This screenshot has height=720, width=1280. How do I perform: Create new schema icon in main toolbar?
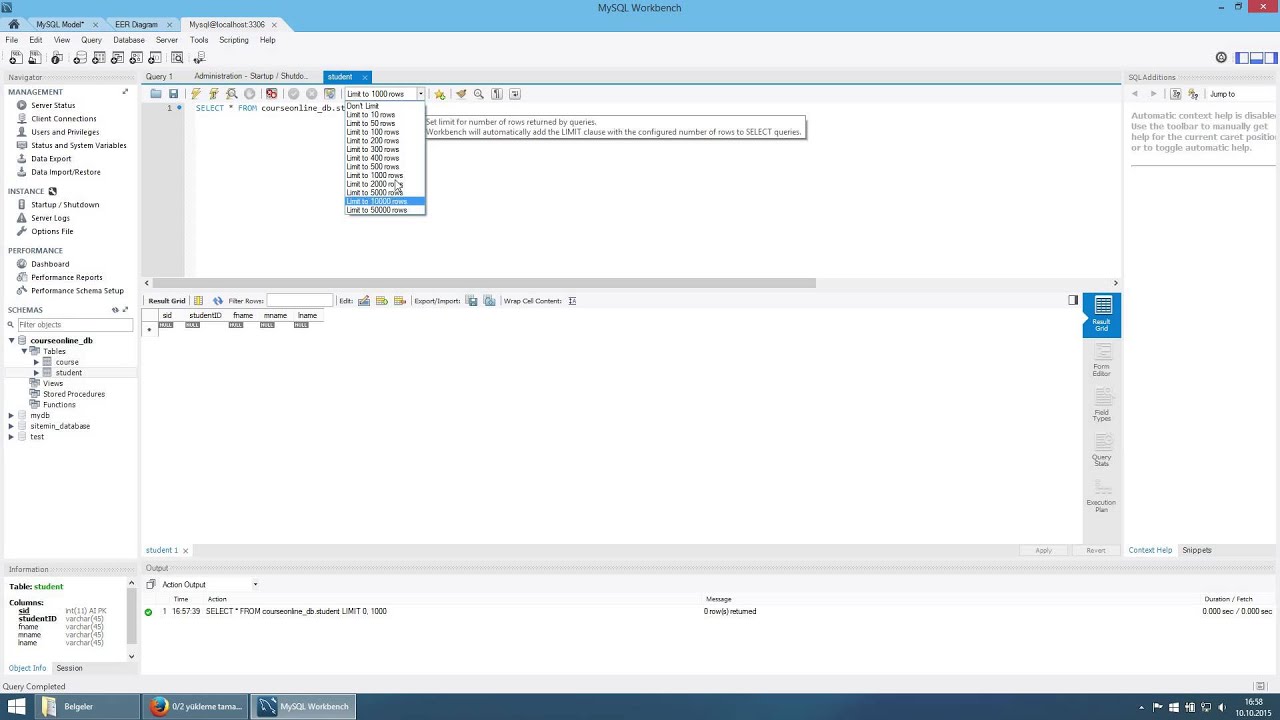pyautogui.click(x=81, y=58)
